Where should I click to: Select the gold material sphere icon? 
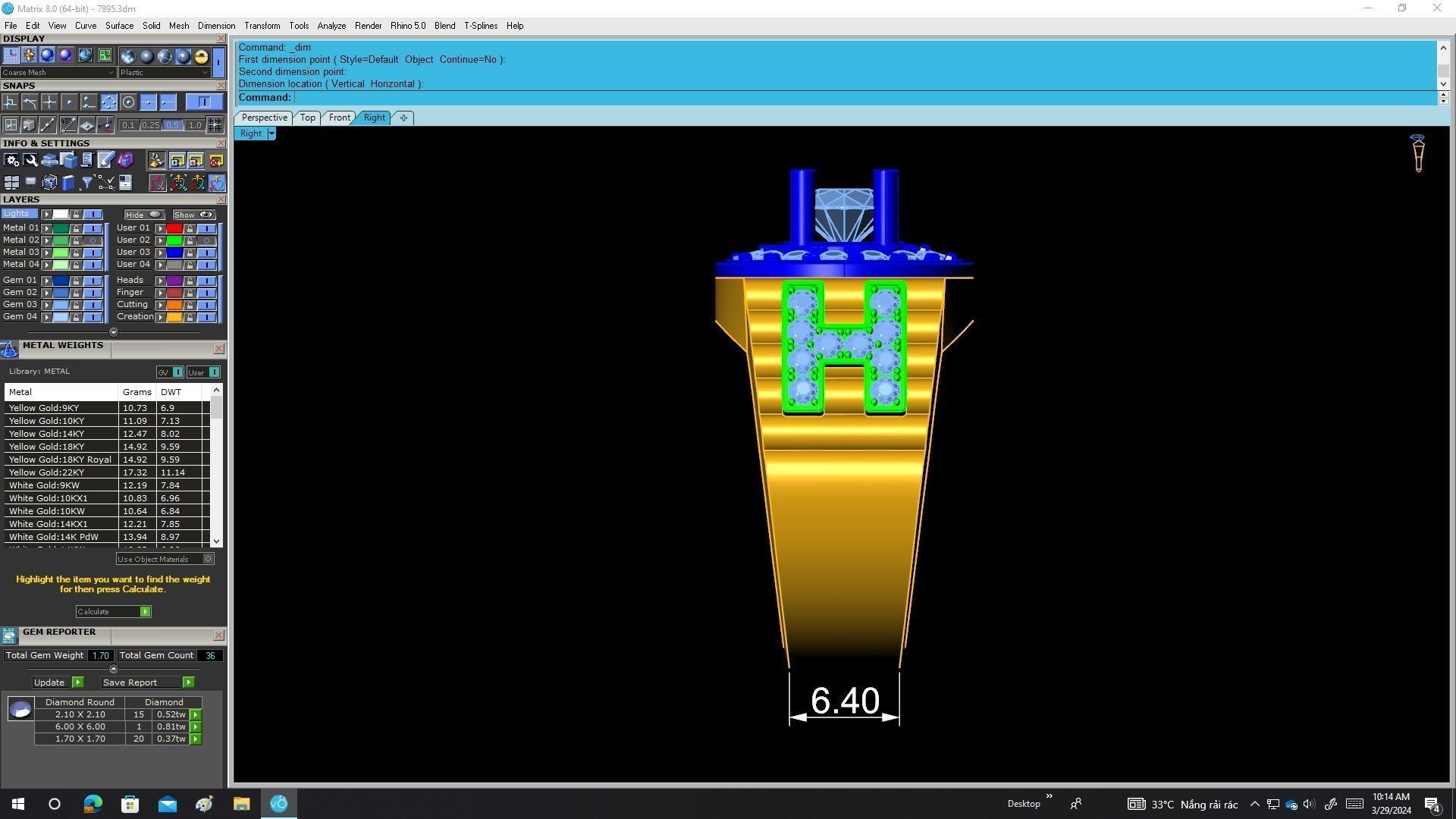click(201, 55)
